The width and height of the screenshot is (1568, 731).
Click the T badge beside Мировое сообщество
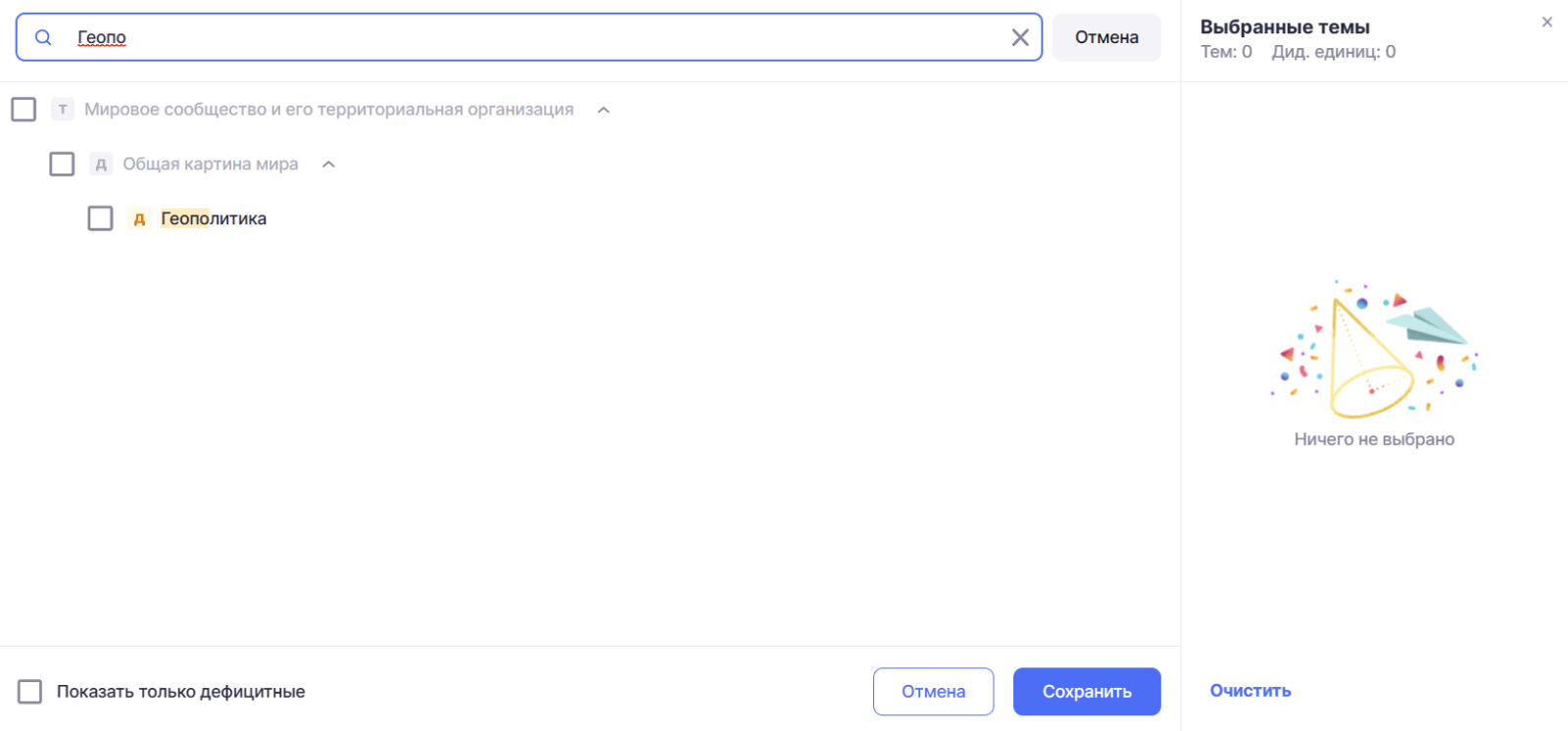pyautogui.click(x=63, y=110)
